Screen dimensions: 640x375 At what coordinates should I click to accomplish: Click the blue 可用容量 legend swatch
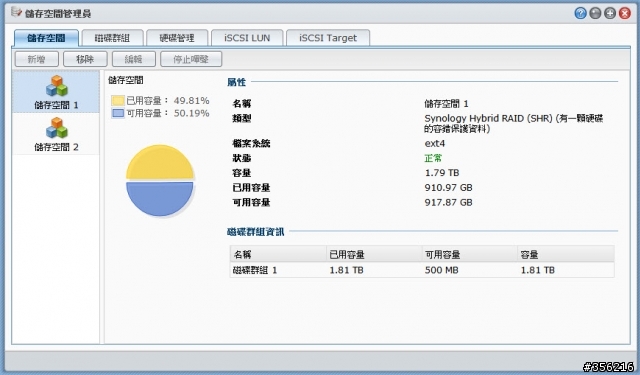coord(118,113)
